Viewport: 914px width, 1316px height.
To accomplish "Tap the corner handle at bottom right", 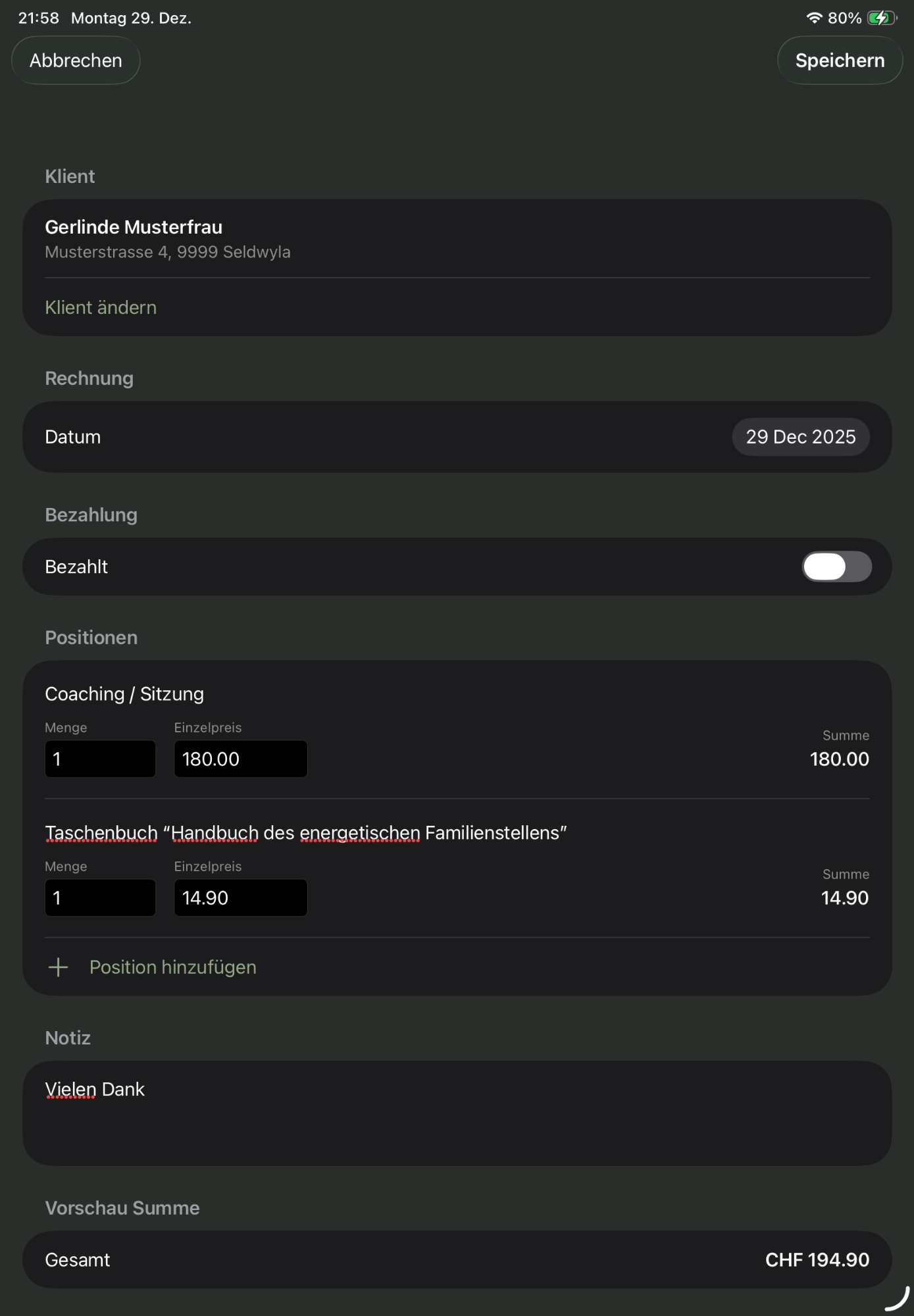I will (x=898, y=1300).
